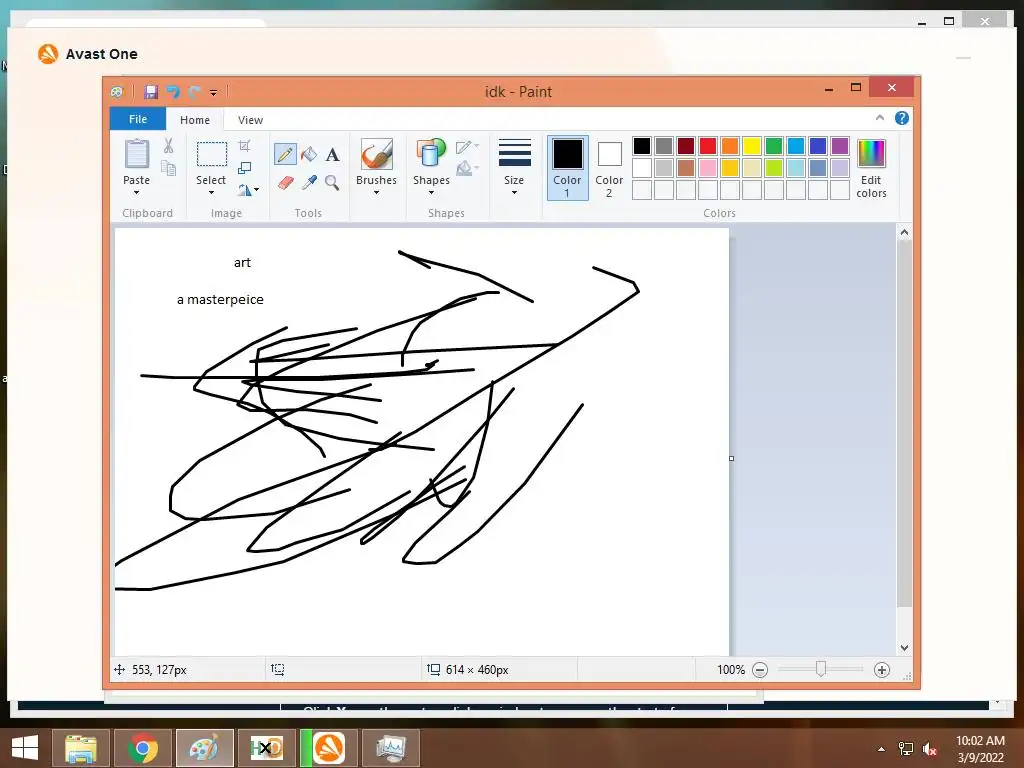This screenshot has height=768, width=1024.
Task: Pick the purple color swatch
Action: click(840, 146)
